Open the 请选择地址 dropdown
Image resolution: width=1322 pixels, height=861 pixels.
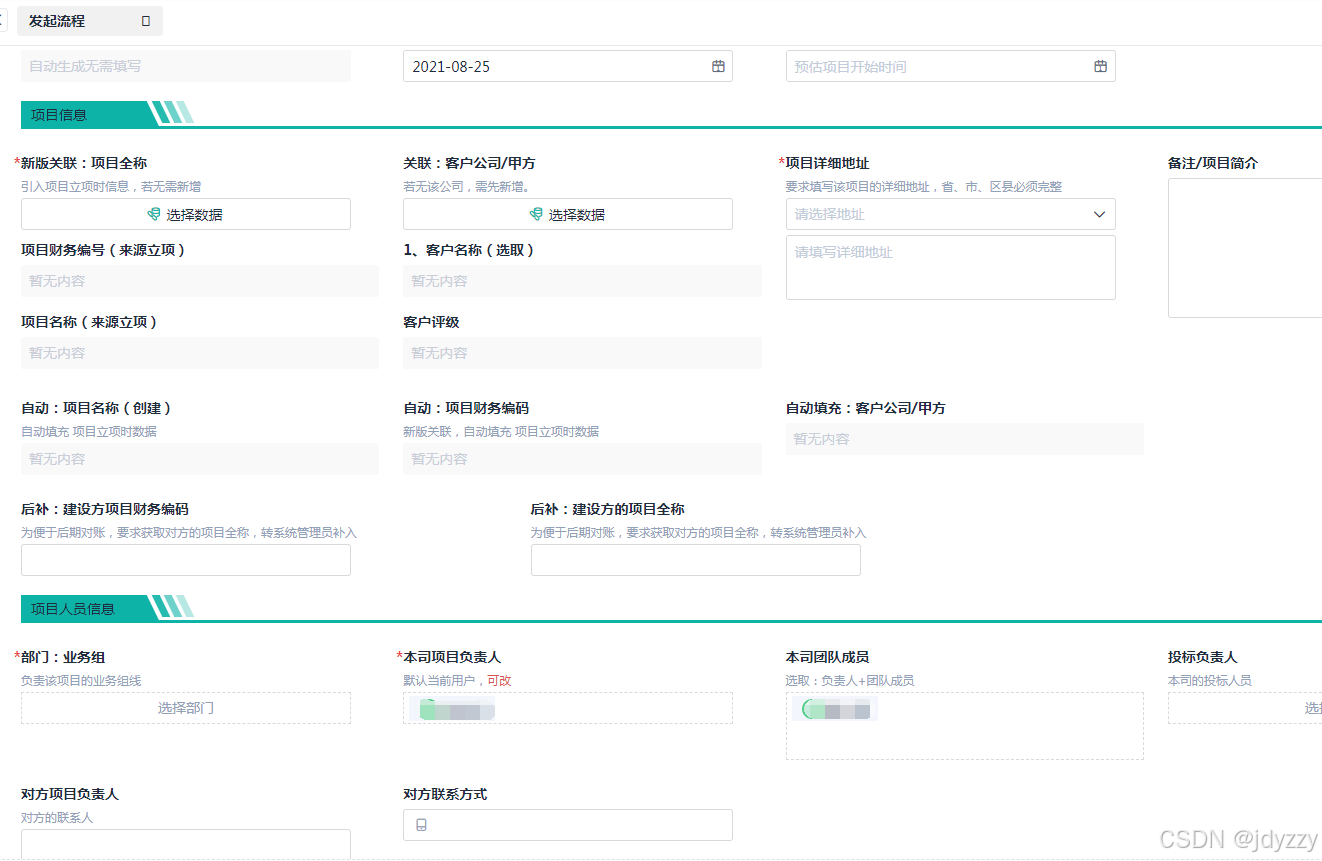951,214
